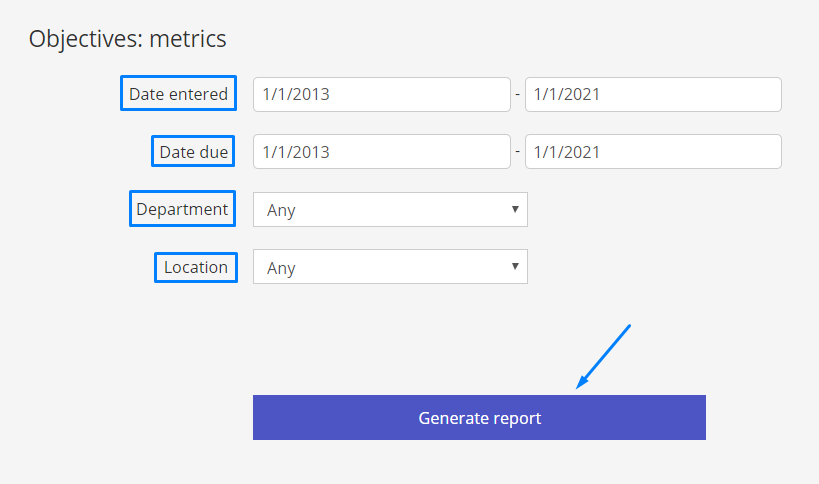
Task: Select the Any value in Department
Action: (x=282, y=210)
